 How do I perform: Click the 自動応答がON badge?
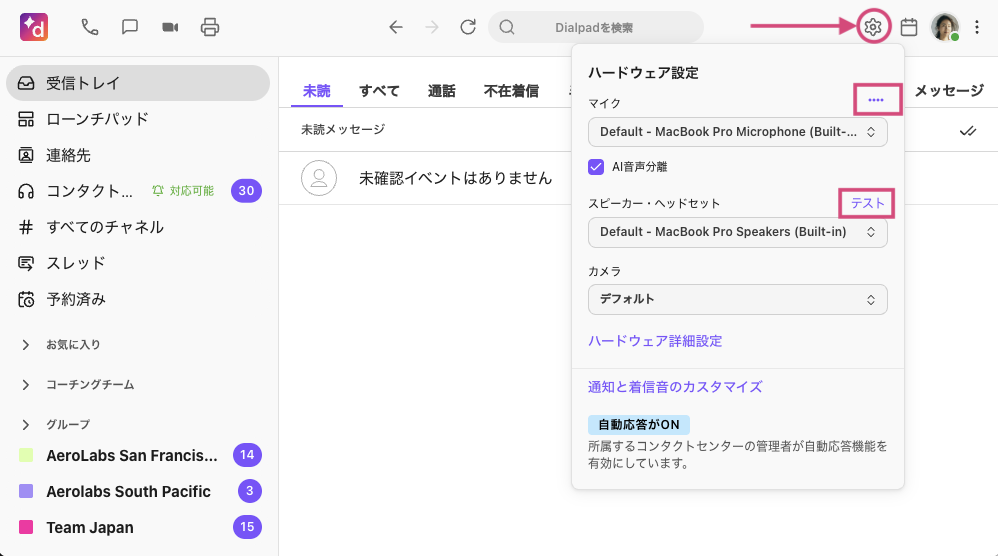click(x=639, y=424)
